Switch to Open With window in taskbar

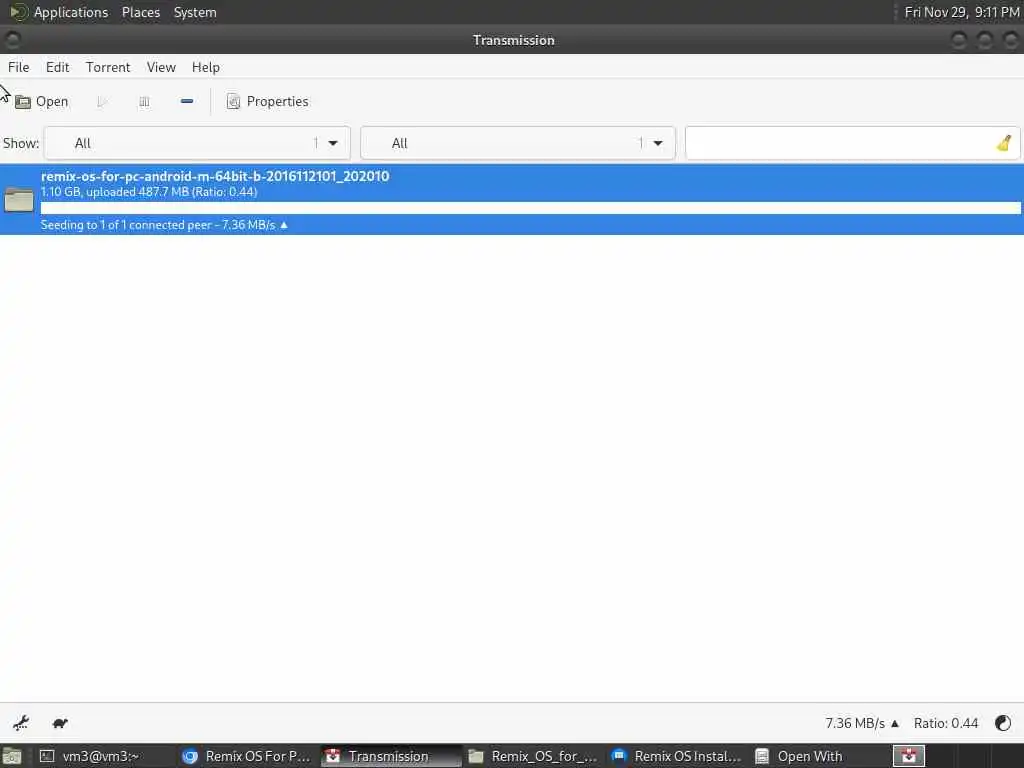click(820, 756)
